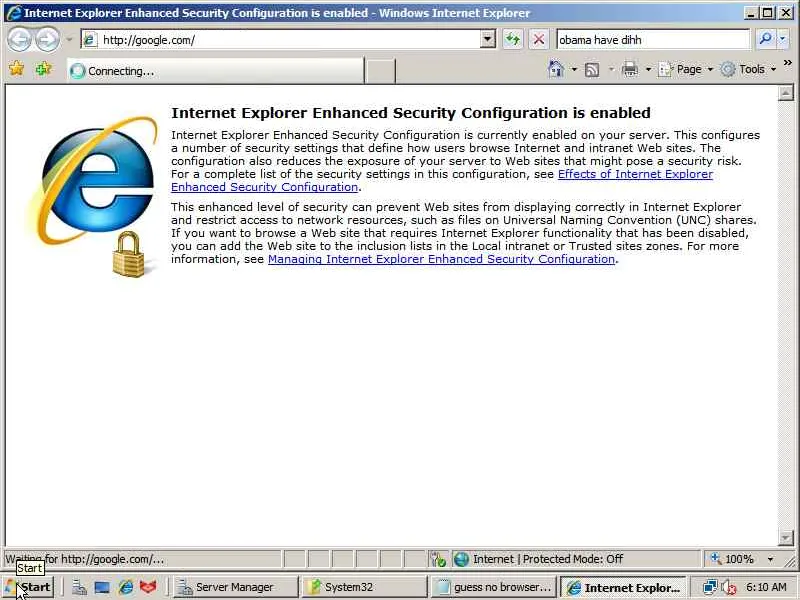Open the Page menu
The image size is (800, 600).
click(685, 69)
